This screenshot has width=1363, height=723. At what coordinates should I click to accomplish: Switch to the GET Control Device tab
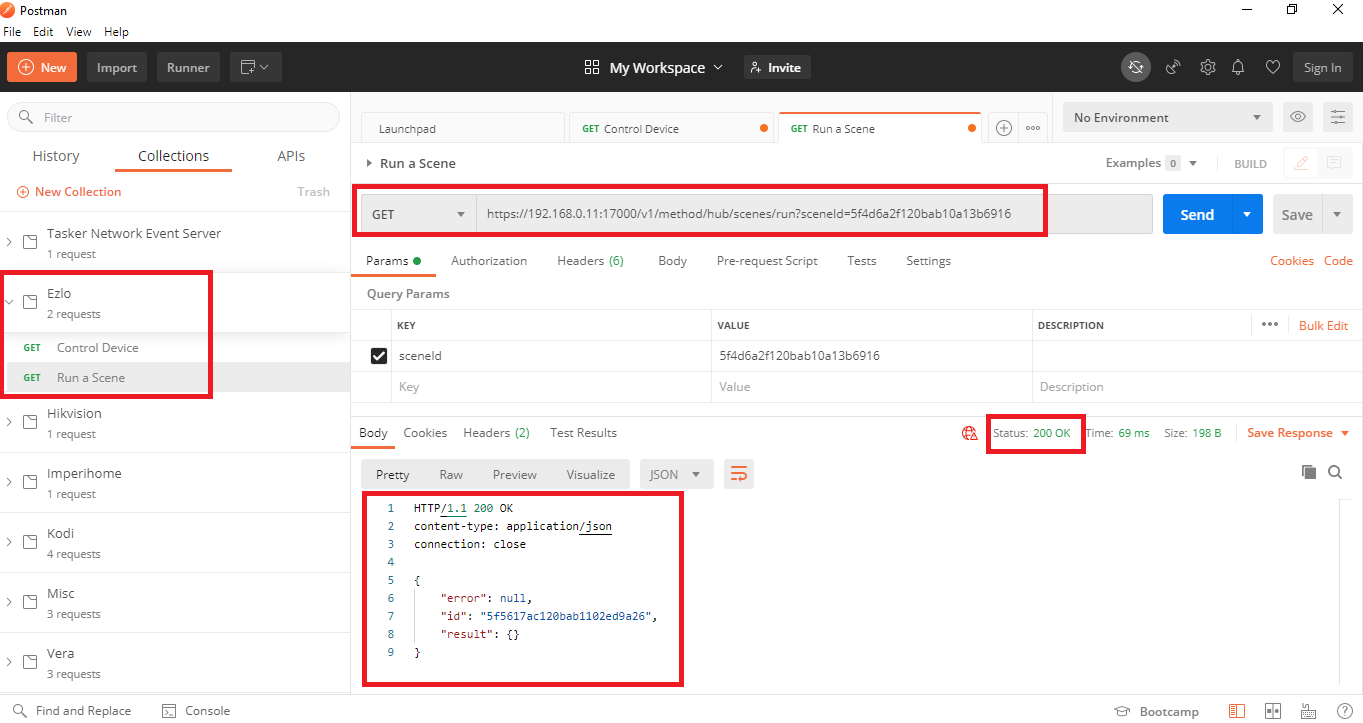672,128
